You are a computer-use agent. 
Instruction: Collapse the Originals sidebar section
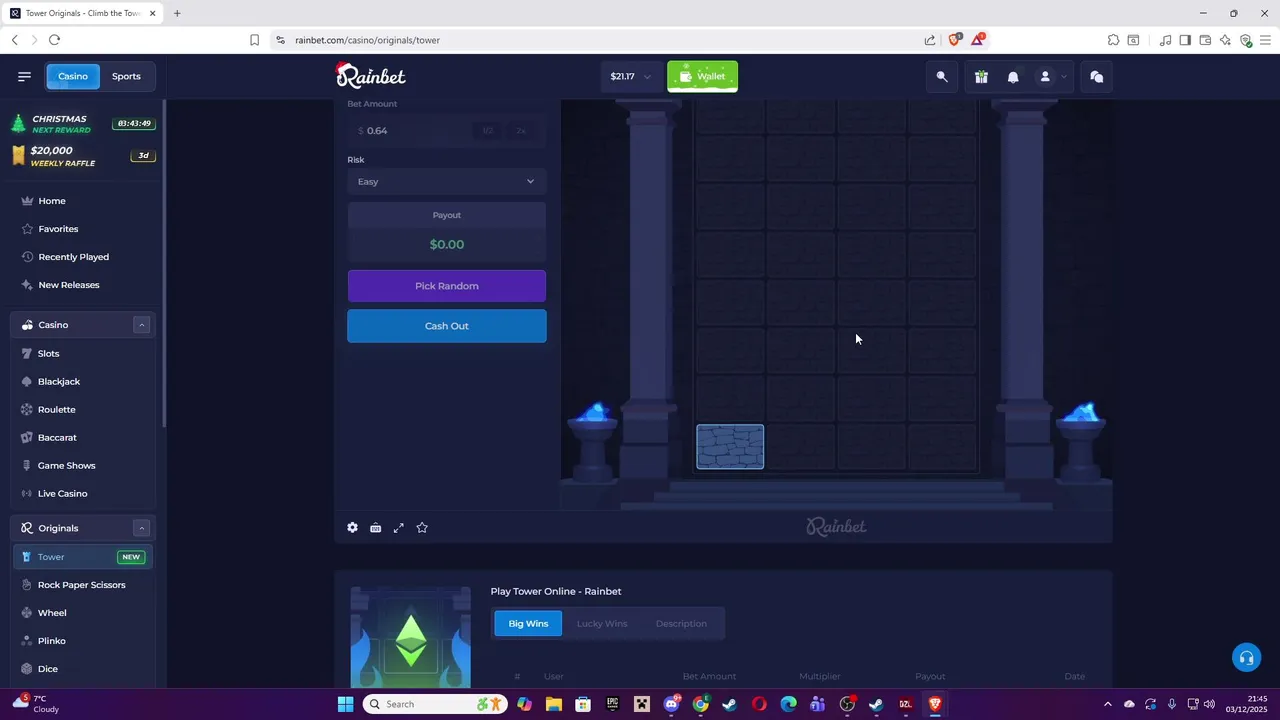click(142, 528)
